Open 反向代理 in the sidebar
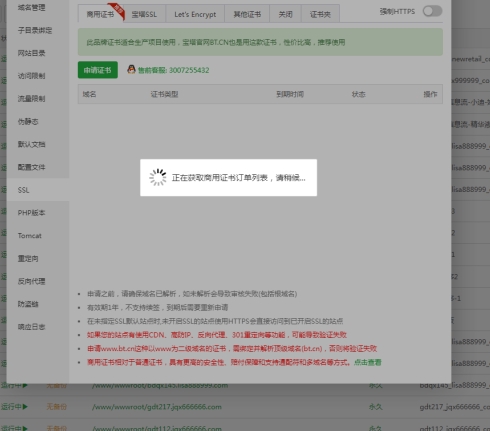Viewport: 490px width, 431px height. 31,281
